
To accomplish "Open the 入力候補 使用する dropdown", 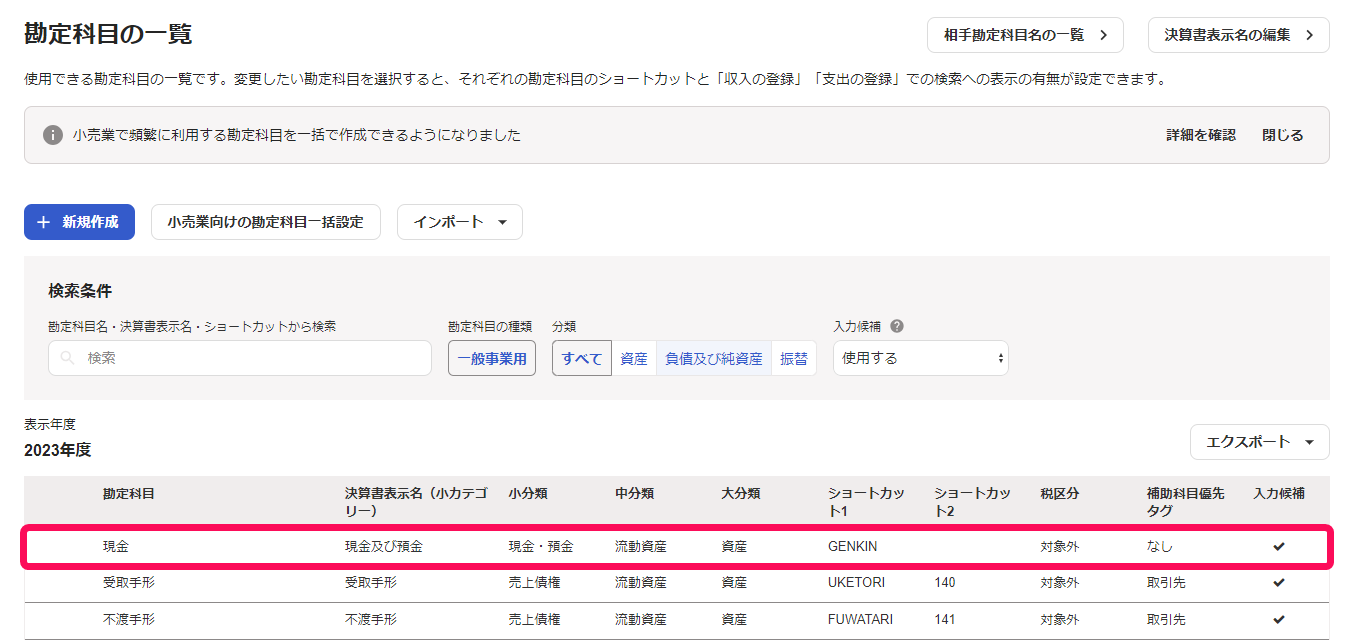I will click(x=920, y=358).
